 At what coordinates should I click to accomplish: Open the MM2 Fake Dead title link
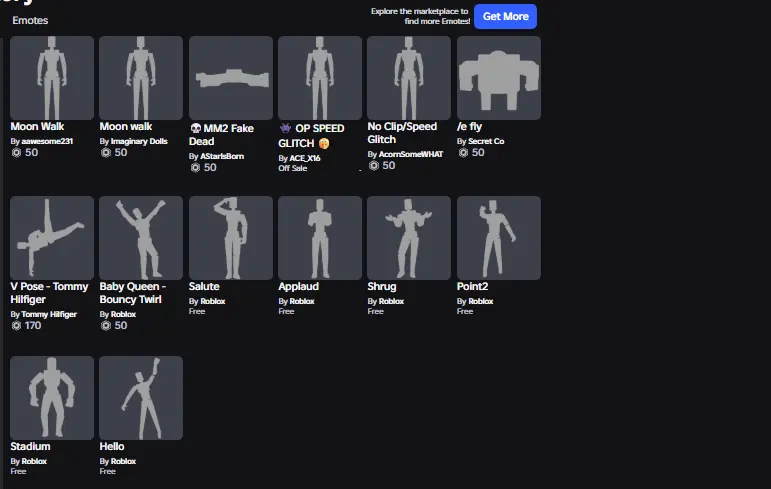coord(221,135)
